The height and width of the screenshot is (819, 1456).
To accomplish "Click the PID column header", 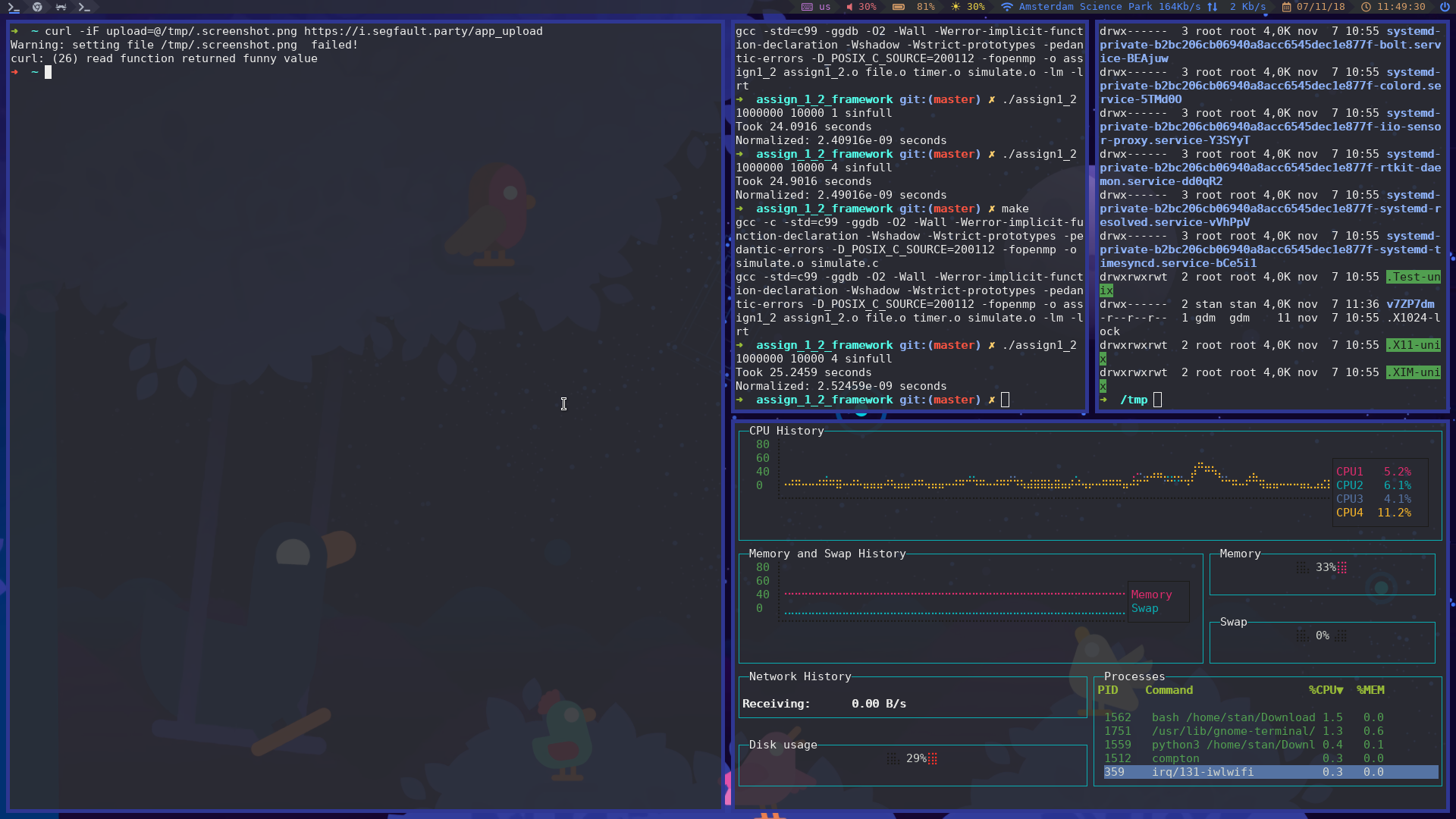I will [x=1108, y=690].
